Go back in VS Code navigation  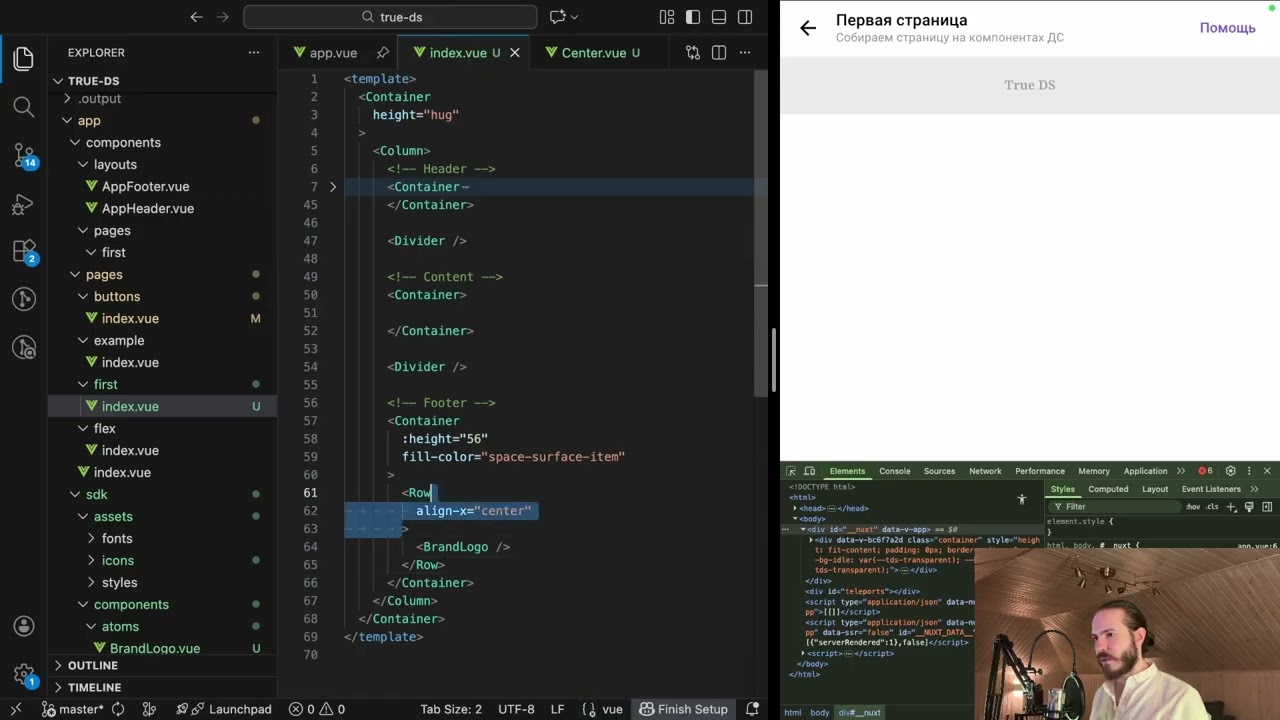coord(196,17)
